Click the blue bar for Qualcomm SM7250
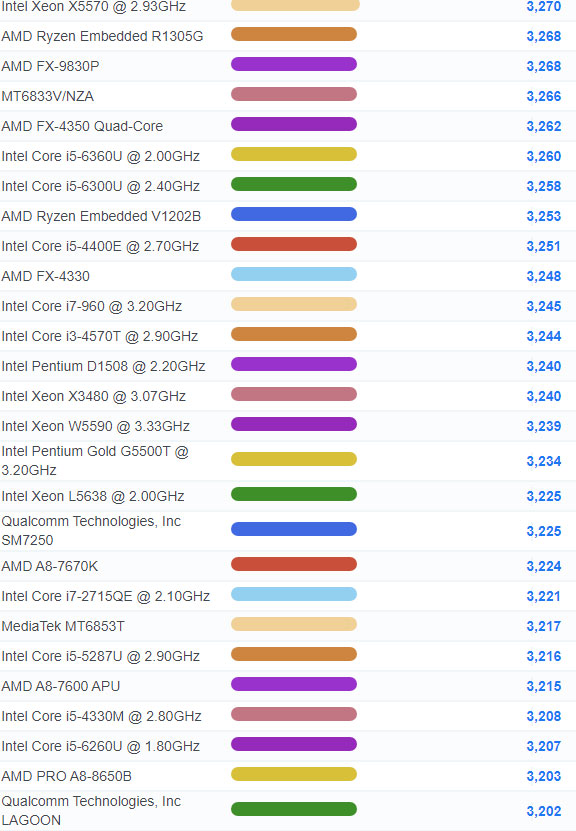The width and height of the screenshot is (576, 831). (294, 529)
